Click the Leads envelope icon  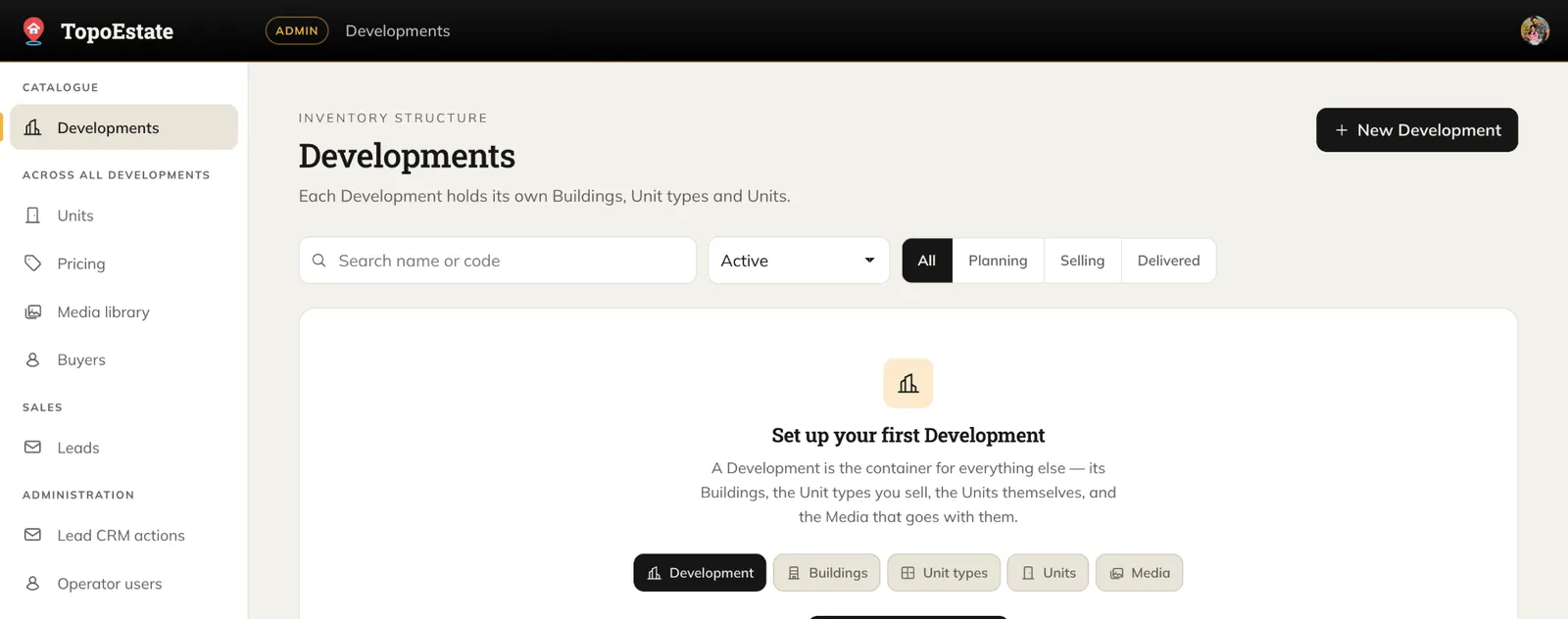(x=32, y=447)
